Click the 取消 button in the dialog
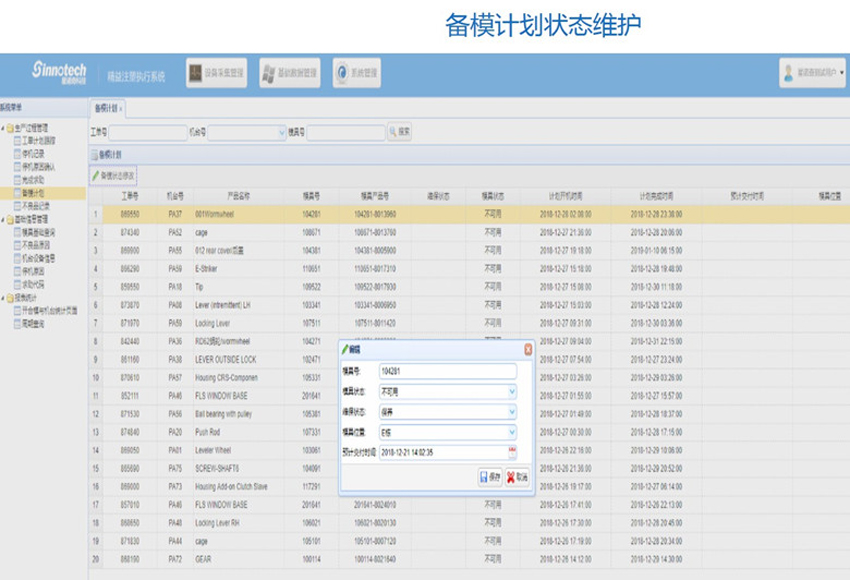The width and height of the screenshot is (850, 580). pyautogui.click(x=516, y=478)
